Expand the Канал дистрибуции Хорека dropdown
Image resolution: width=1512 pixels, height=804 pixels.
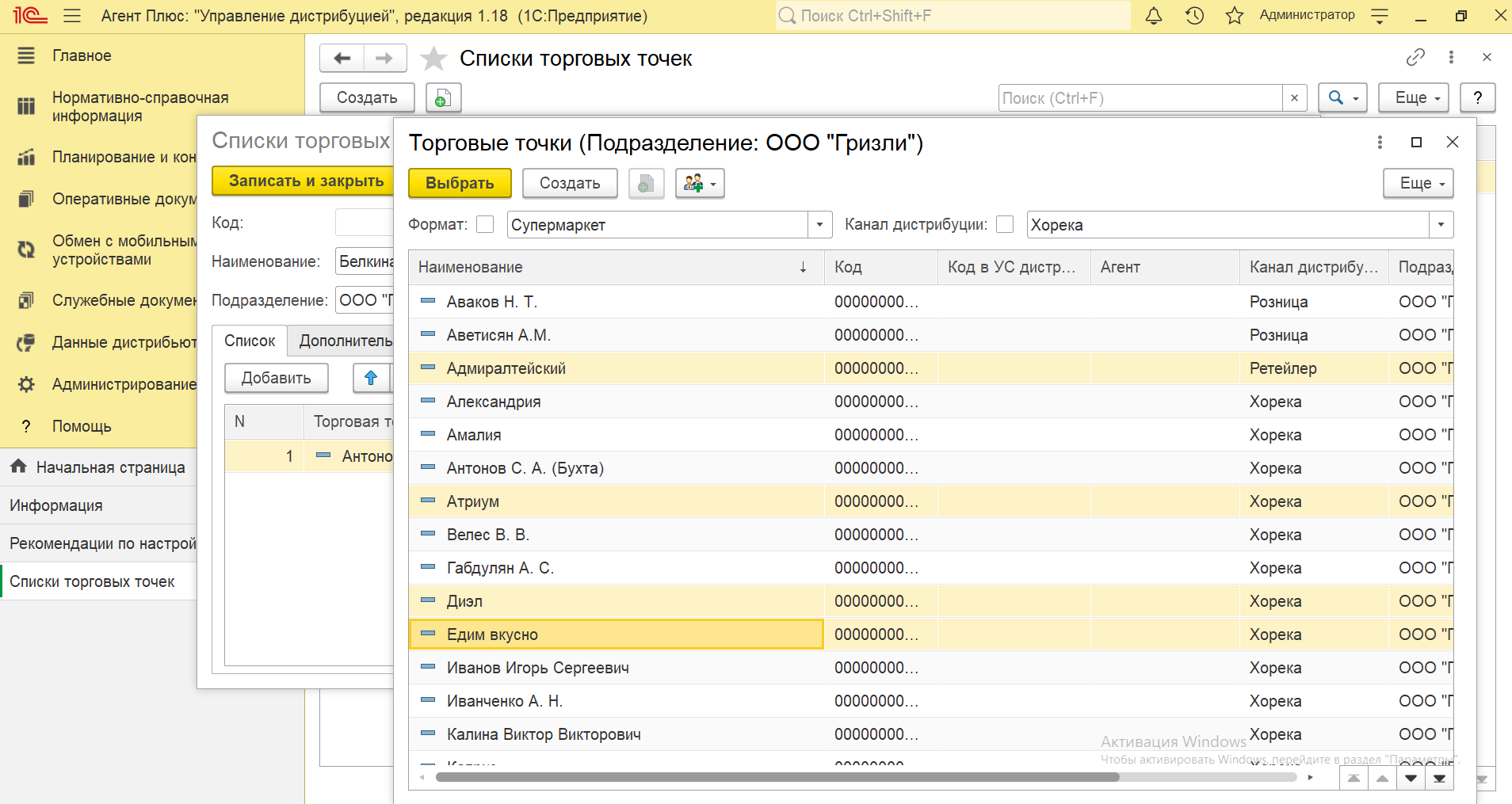pyautogui.click(x=1441, y=224)
